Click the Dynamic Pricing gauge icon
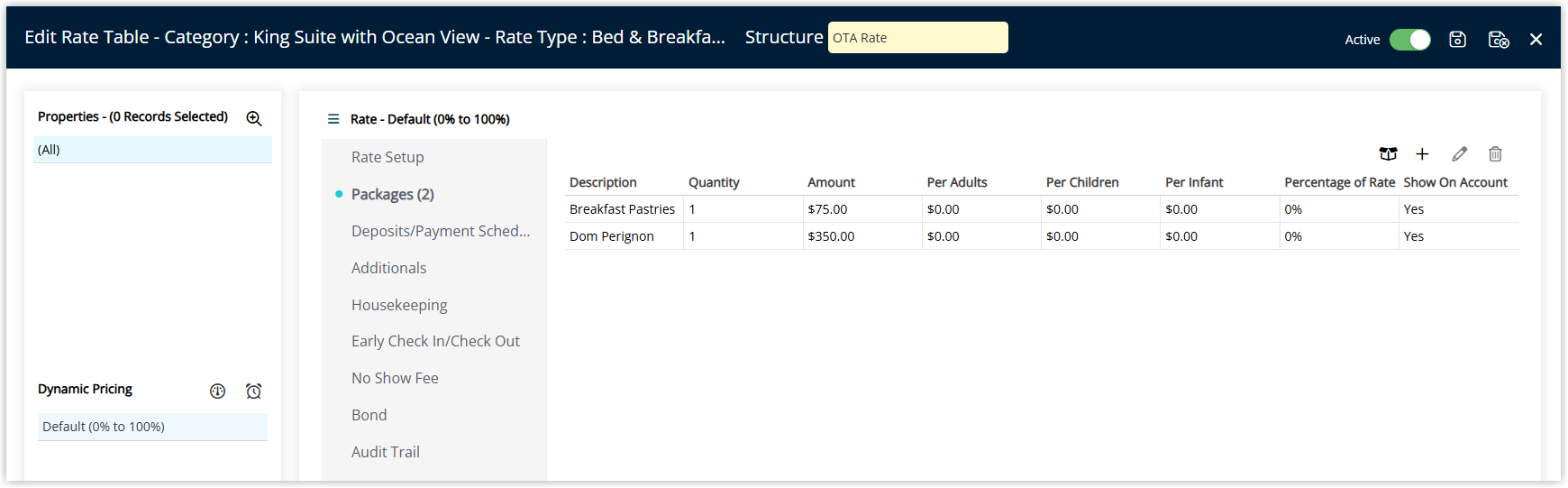Image resolution: width=1568 pixels, height=488 pixels. point(217,391)
